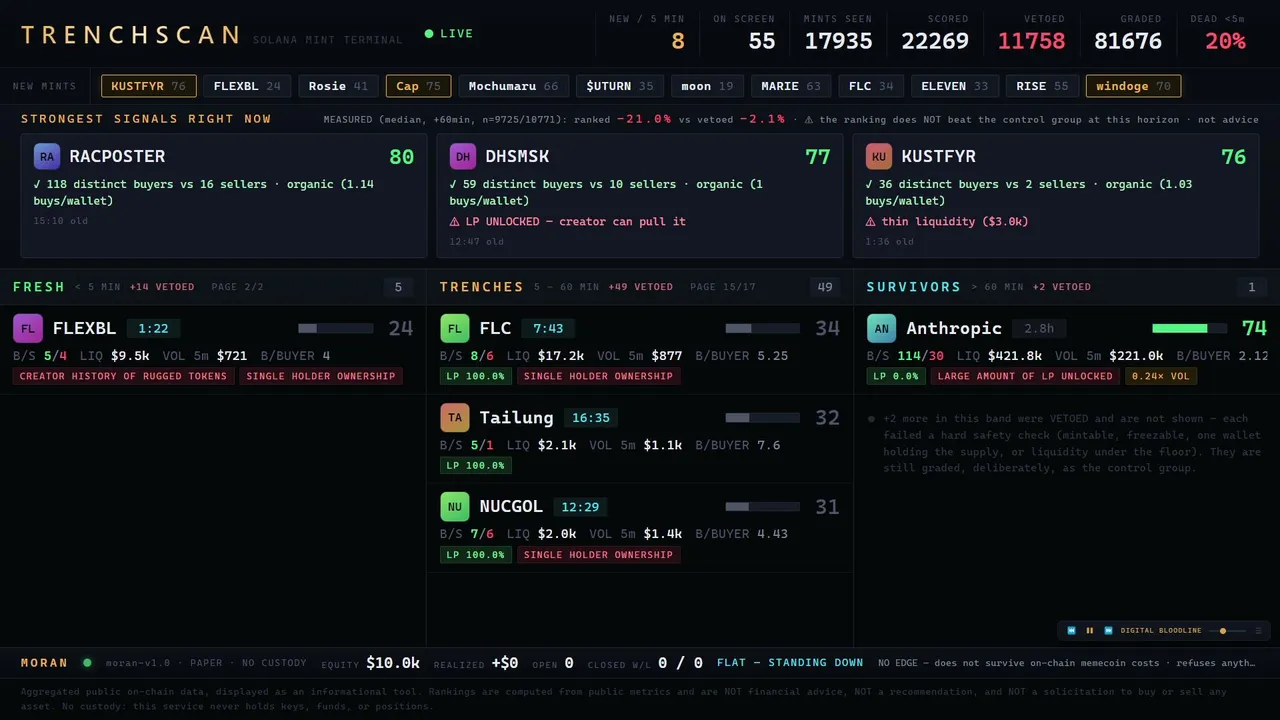1280x720 pixels.
Task: Open the Tailung token row name
Action: tap(516, 418)
